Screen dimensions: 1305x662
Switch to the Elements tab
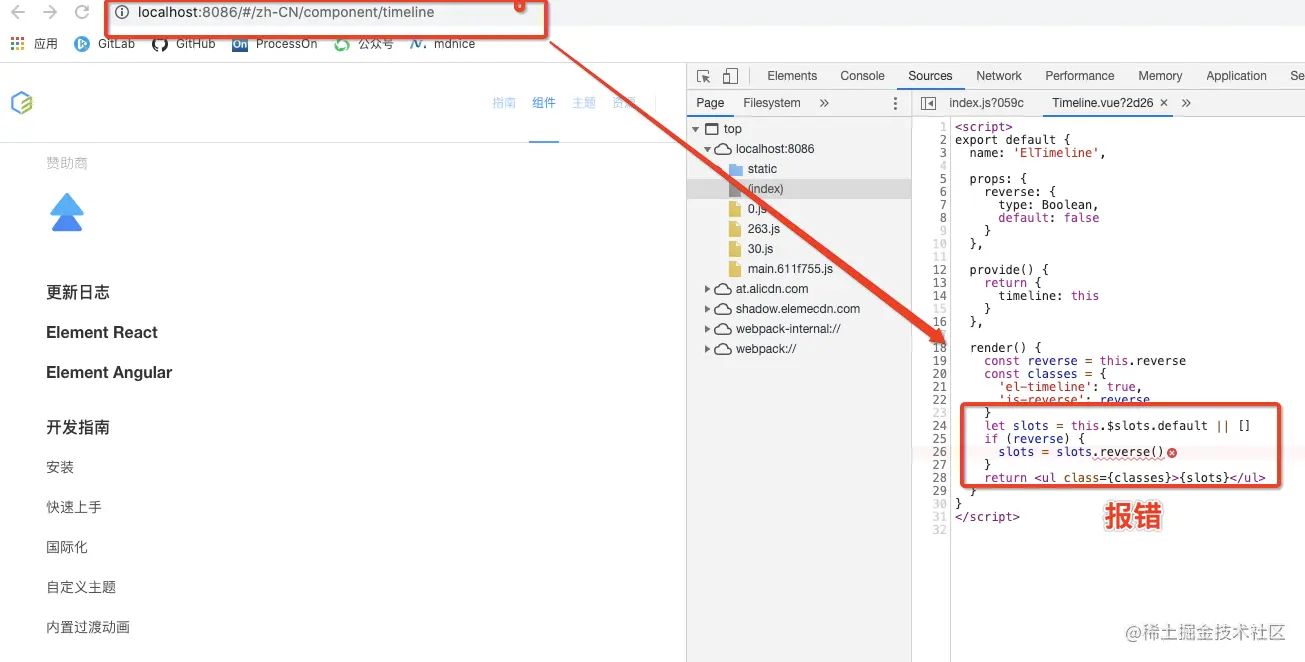pos(792,76)
